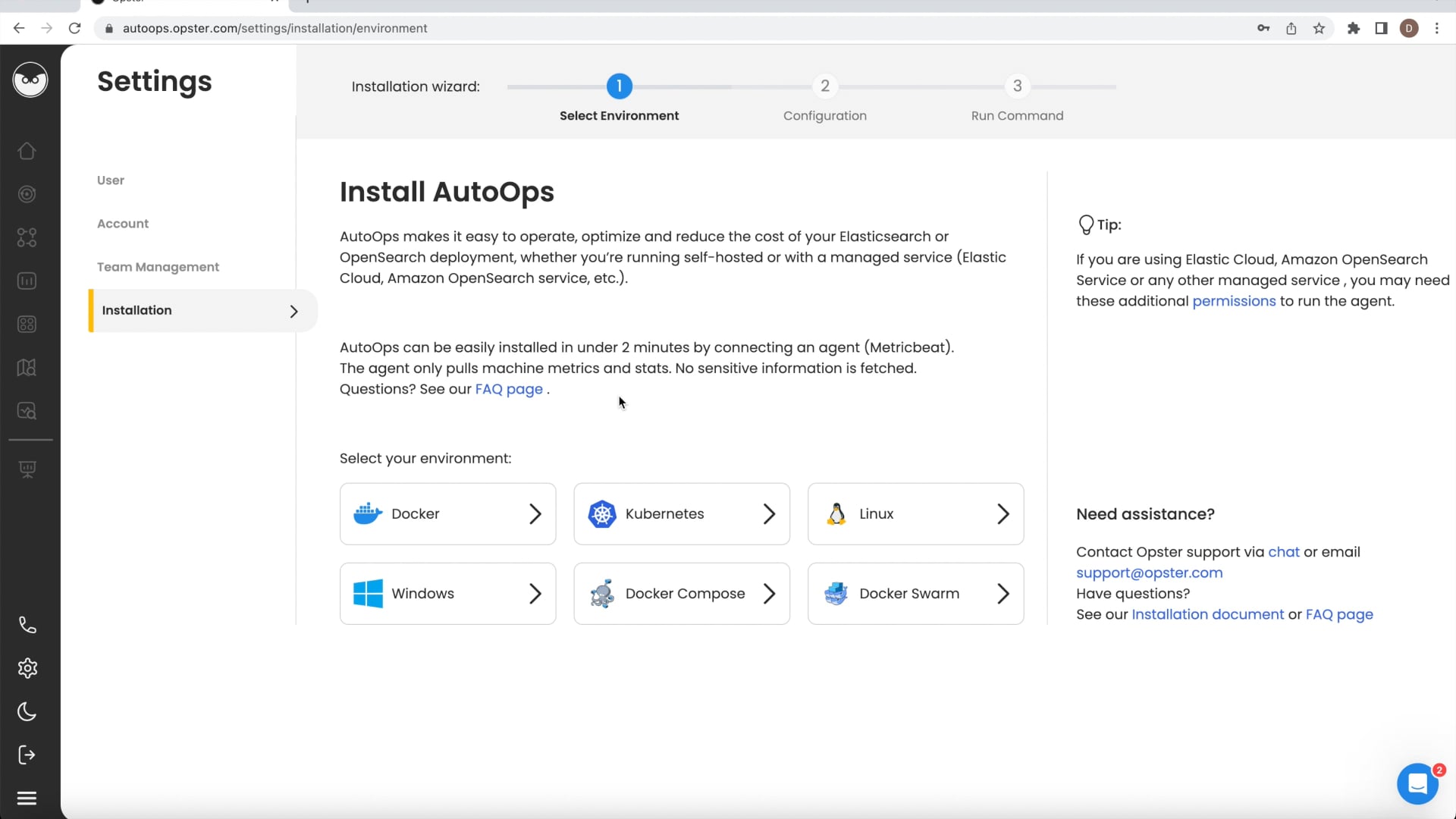Bookmark page with star icon
The height and width of the screenshot is (819, 1456).
(x=1319, y=28)
